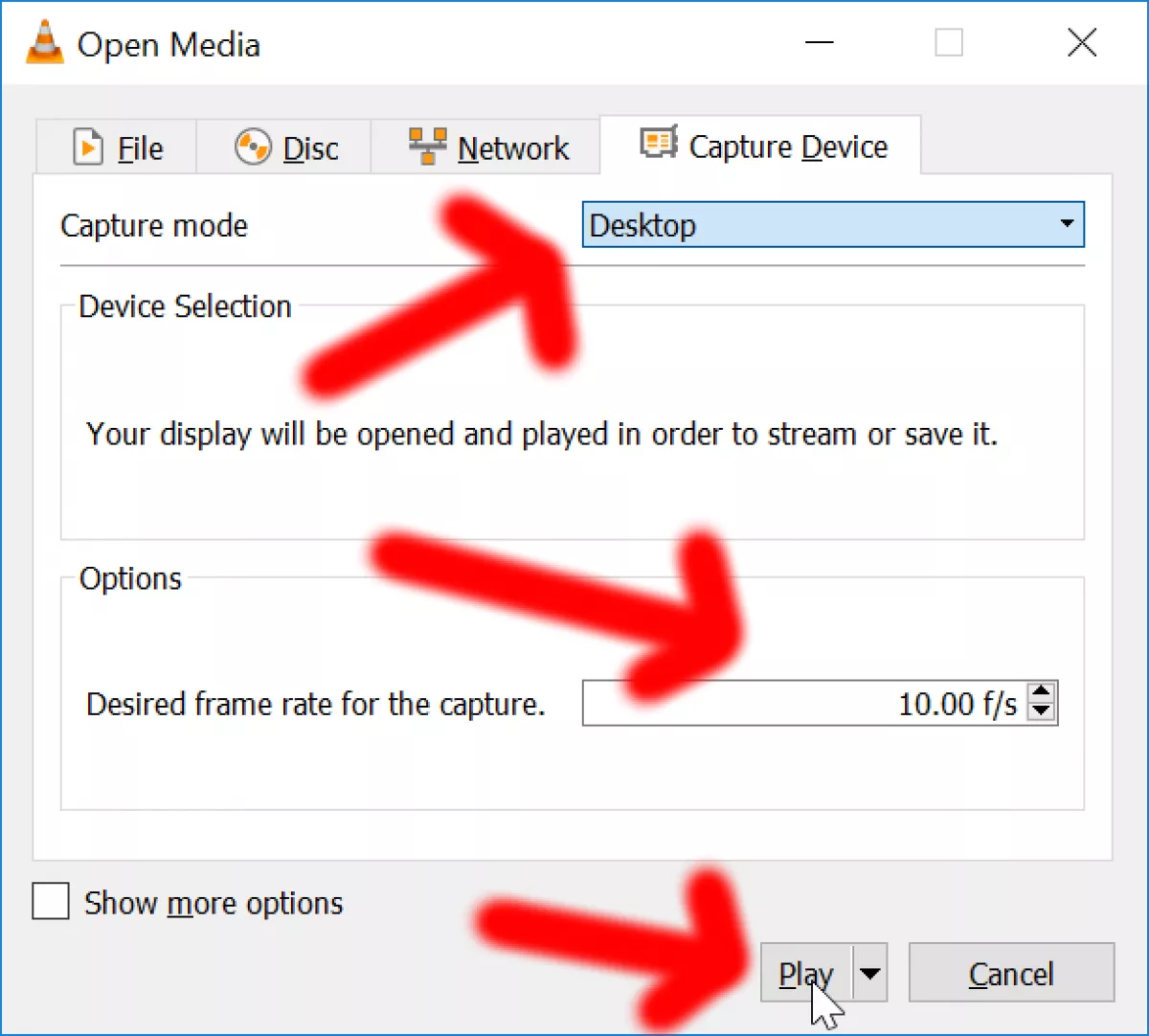The image size is (1149, 1036).
Task: Minimize the Open Media window
Action: click(819, 43)
